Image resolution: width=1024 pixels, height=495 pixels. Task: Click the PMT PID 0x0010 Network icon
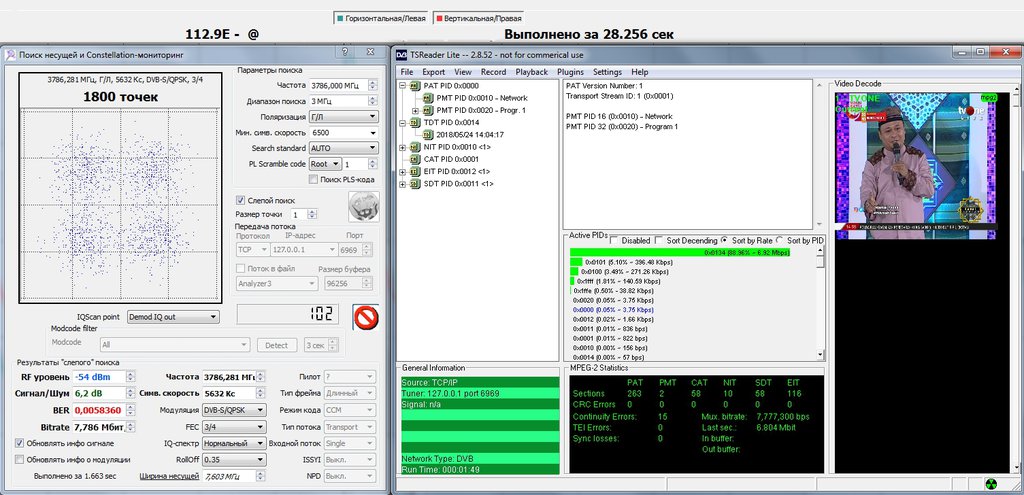click(429, 98)
